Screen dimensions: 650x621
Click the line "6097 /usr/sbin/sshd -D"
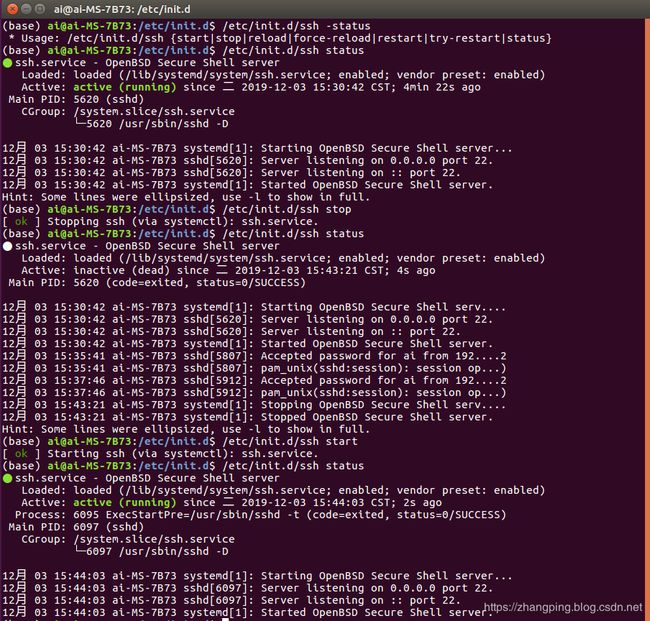151,551
